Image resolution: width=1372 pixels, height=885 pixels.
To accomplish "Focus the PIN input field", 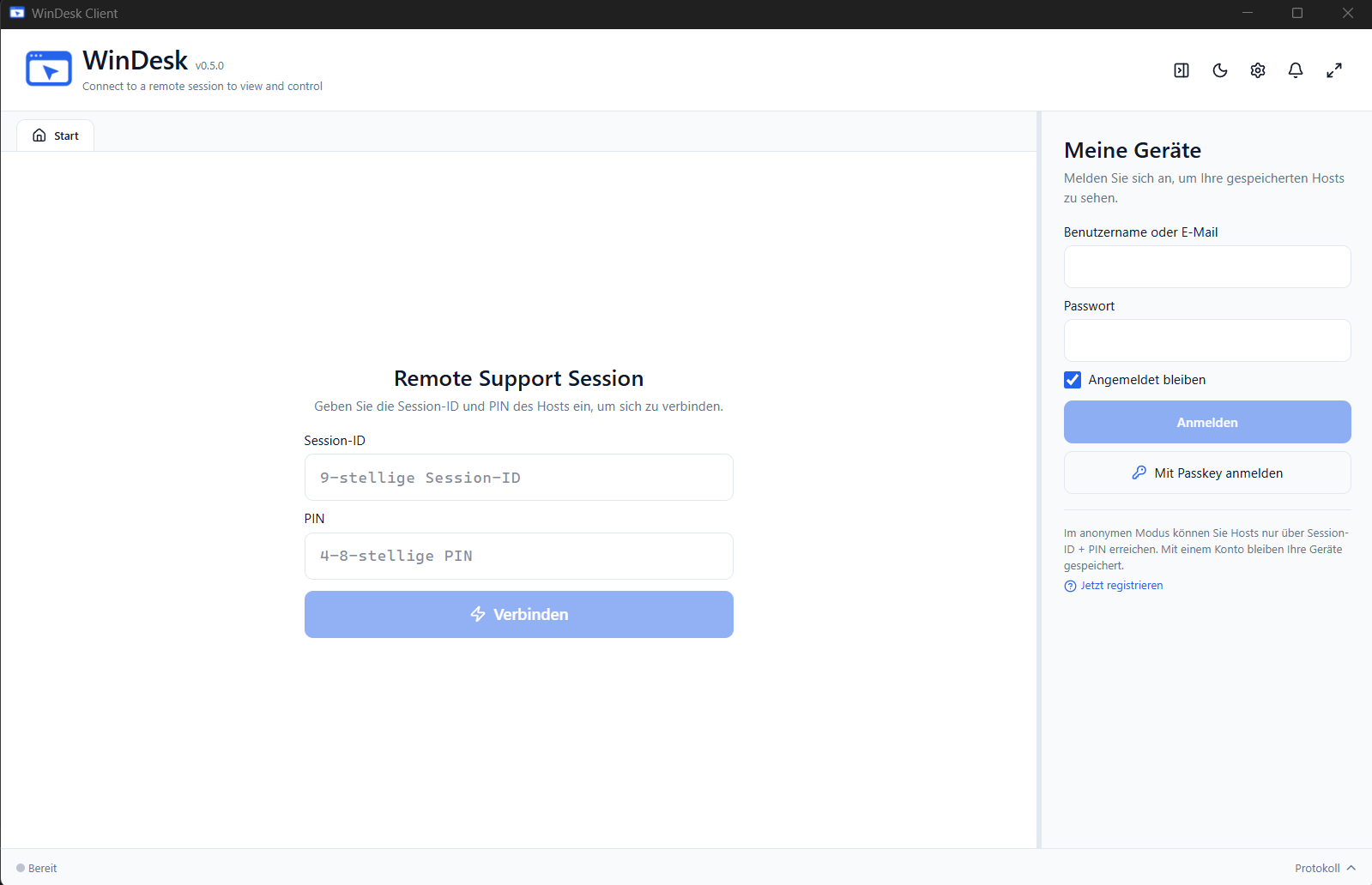I will pos(519,556).
